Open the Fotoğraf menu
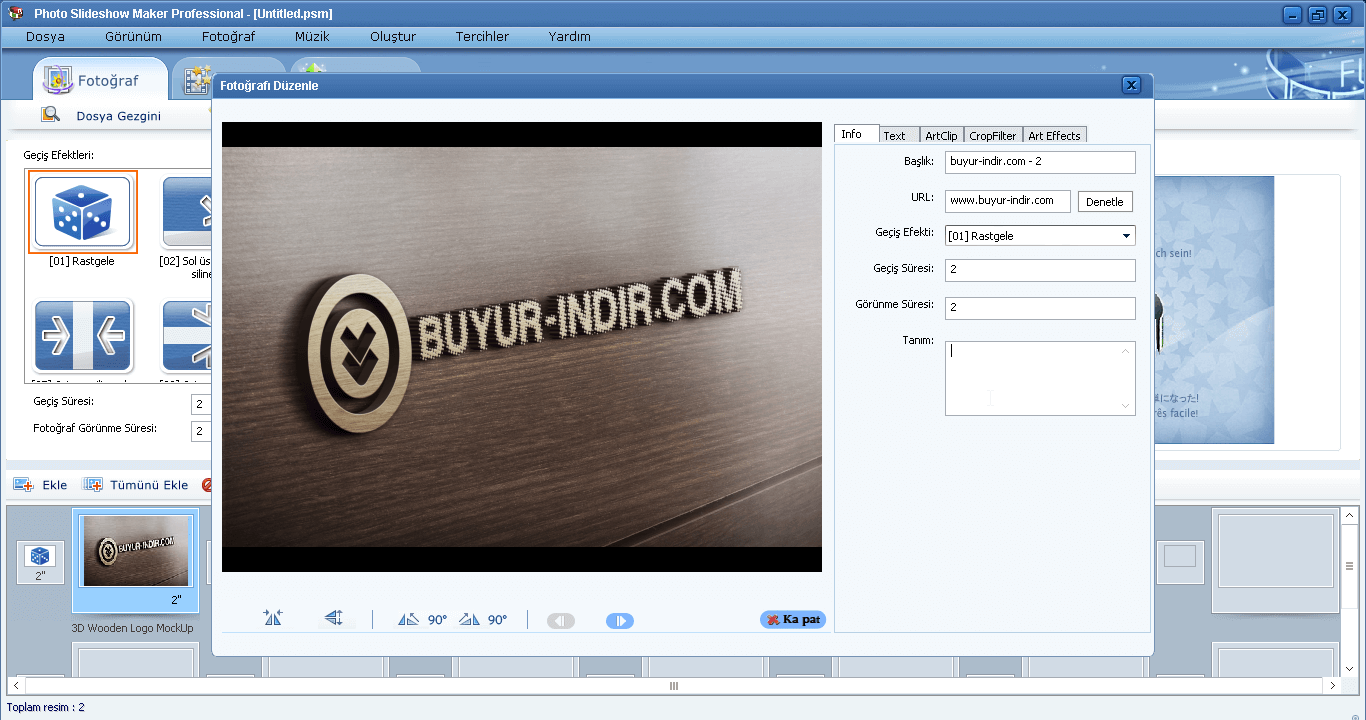 (228, 36)
